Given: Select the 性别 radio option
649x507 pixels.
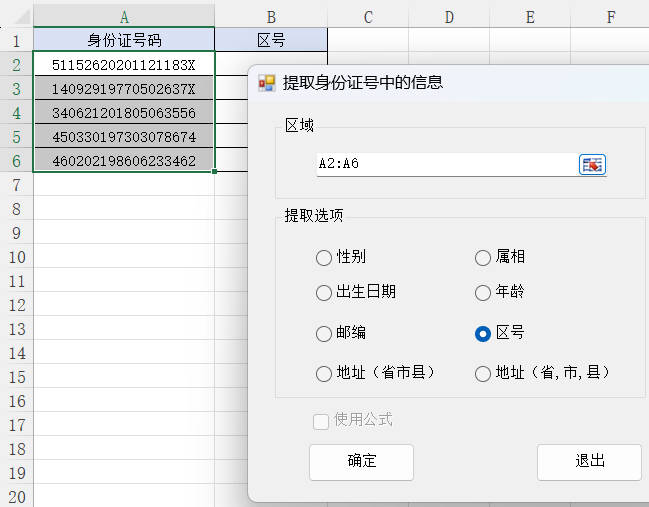Looking at the screenshot, I should tap(324, 258).
